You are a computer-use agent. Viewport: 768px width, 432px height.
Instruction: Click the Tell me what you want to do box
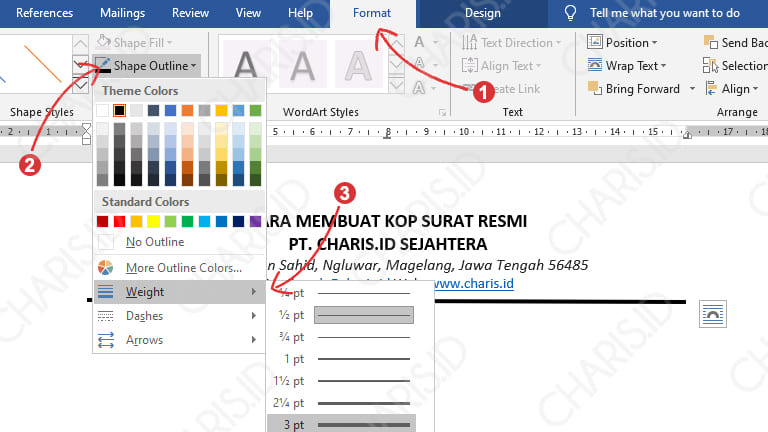click(664, 13)
